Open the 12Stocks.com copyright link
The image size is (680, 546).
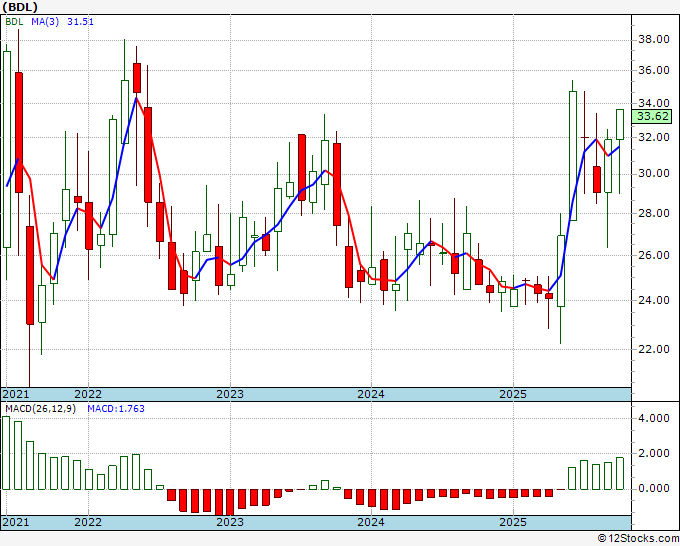click(638, 539)
